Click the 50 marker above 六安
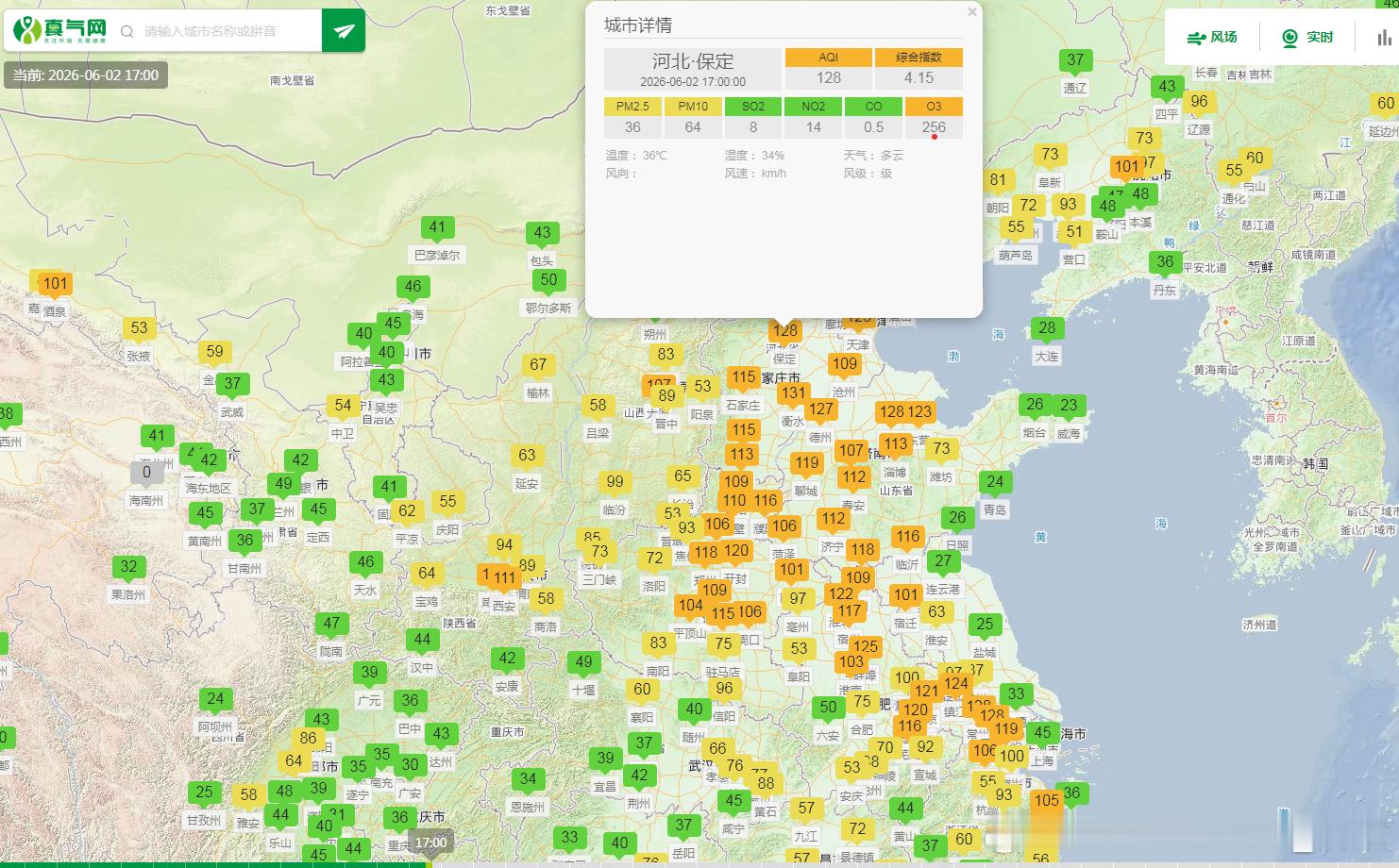 828,708
